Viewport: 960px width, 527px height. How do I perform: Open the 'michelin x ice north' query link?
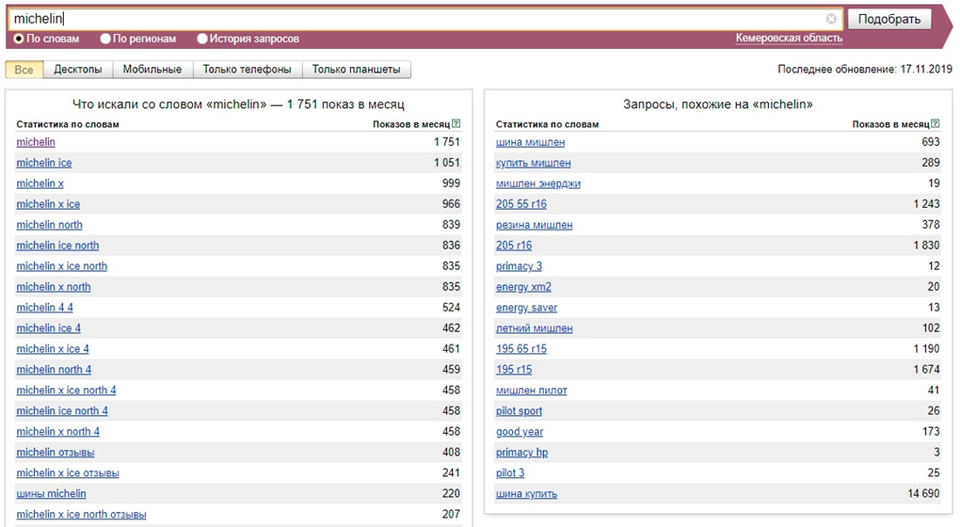[x=62, y=266]
